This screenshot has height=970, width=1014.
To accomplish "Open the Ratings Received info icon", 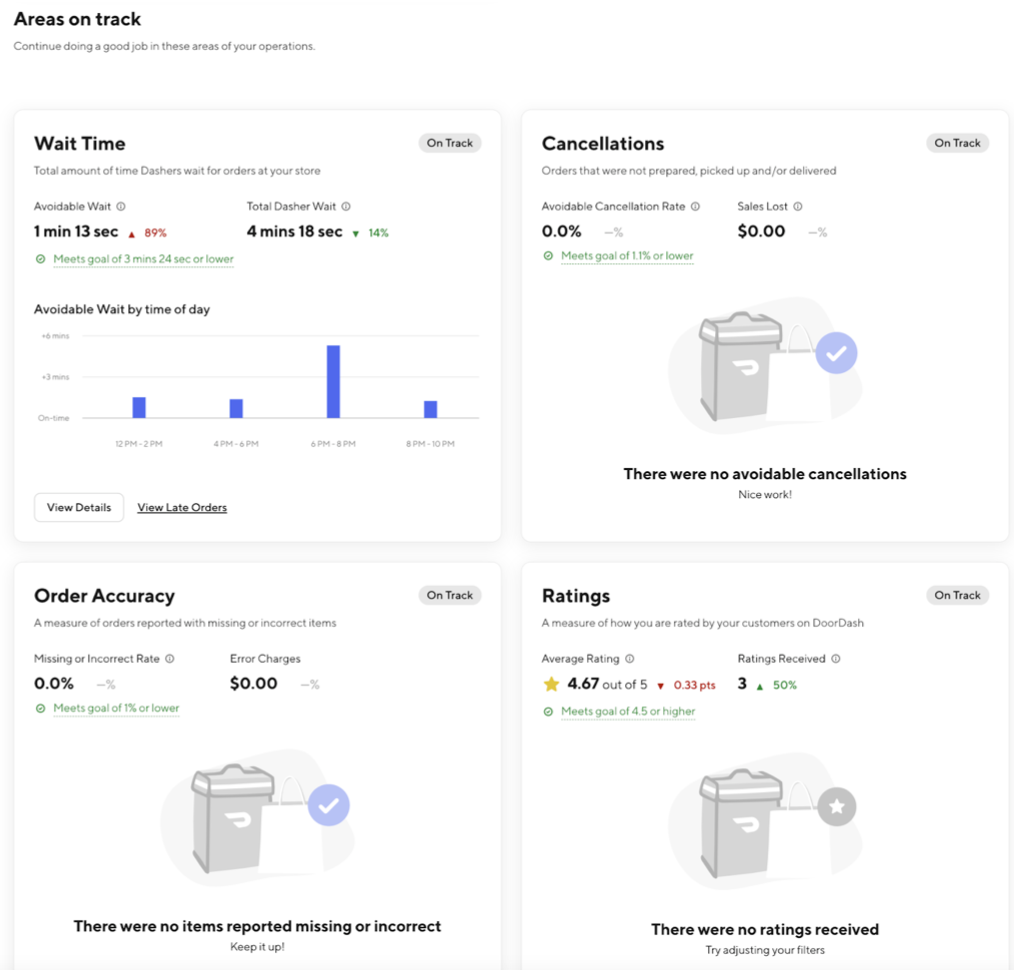I will click(838, 659).
